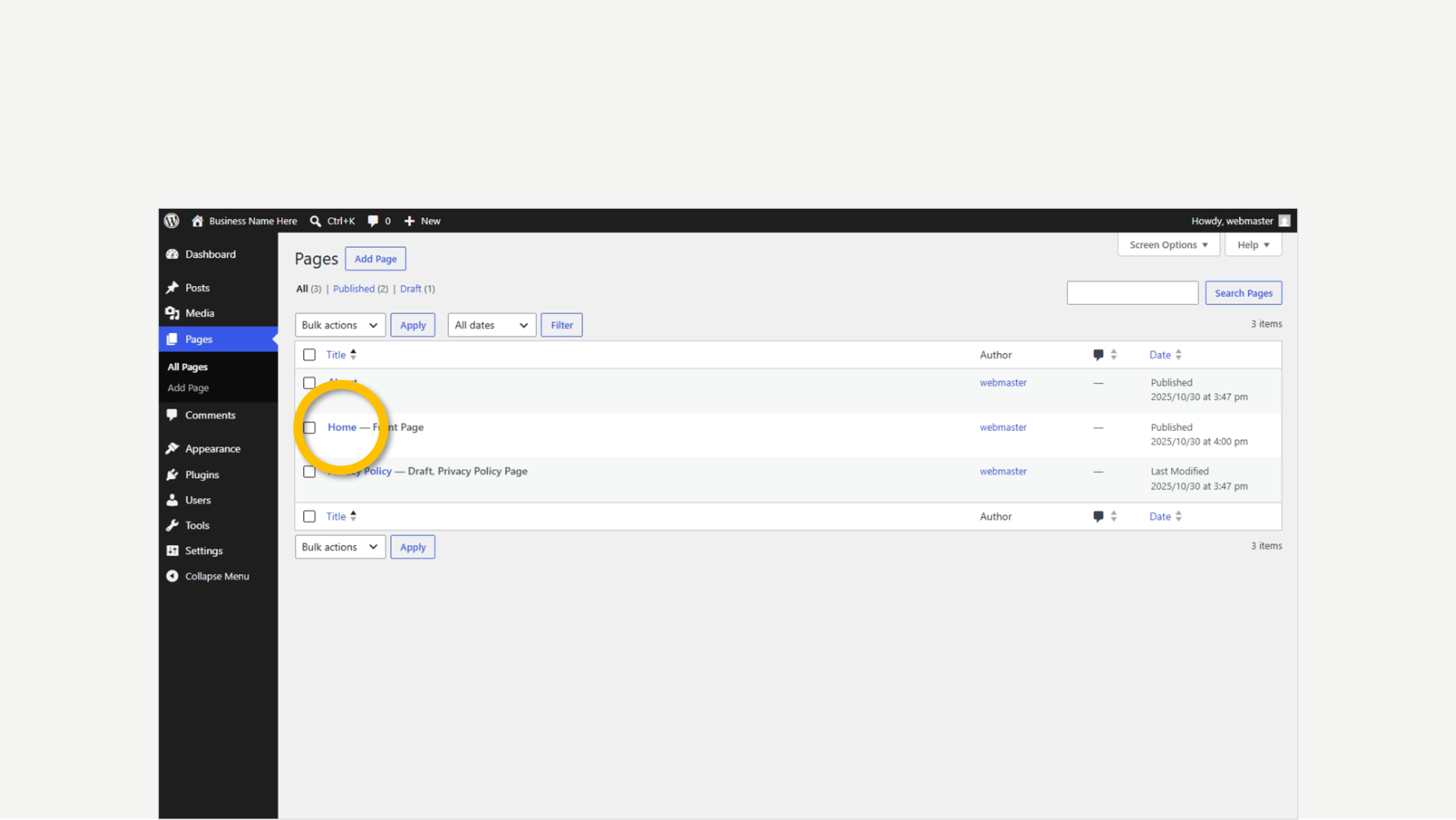Focus the search pages text field

click(x=1132, y=293)
